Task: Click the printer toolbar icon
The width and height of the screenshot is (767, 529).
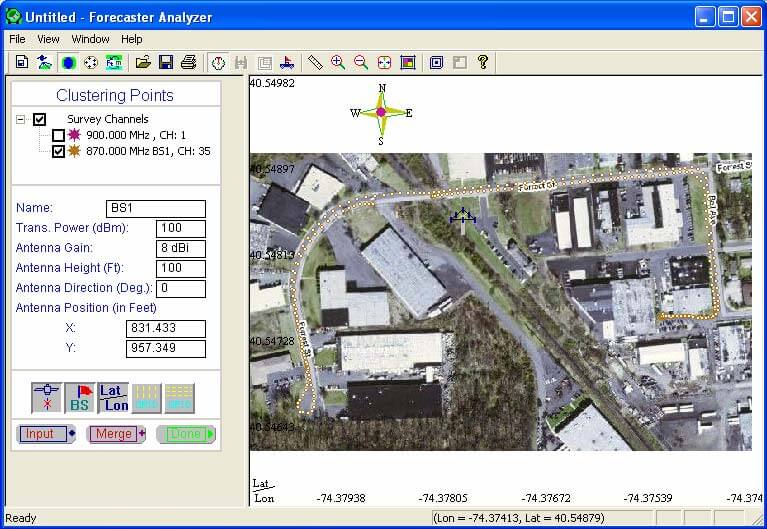Action: (x=189, y=62)
